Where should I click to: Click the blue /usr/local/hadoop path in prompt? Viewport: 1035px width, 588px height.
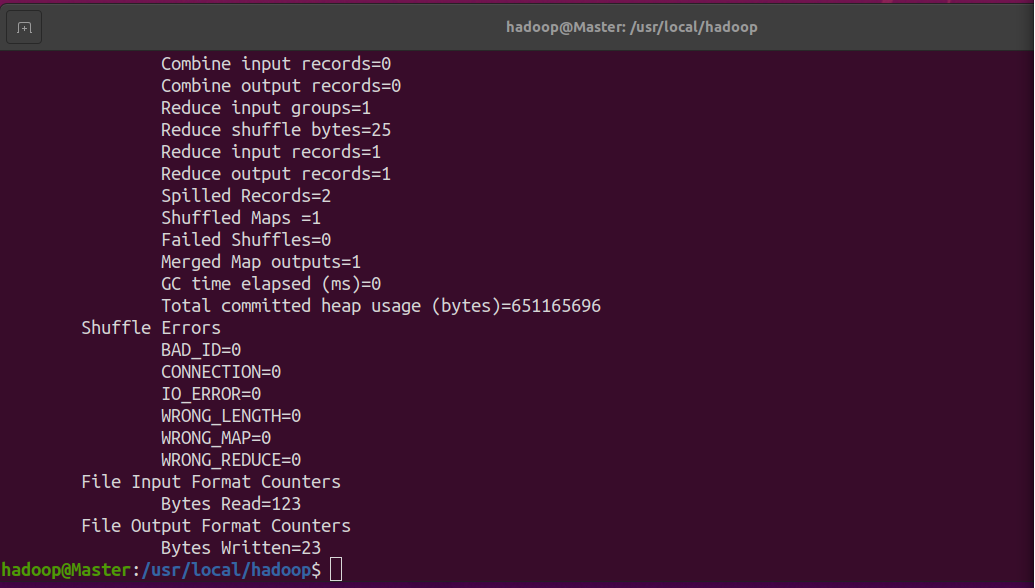(226, 570)
